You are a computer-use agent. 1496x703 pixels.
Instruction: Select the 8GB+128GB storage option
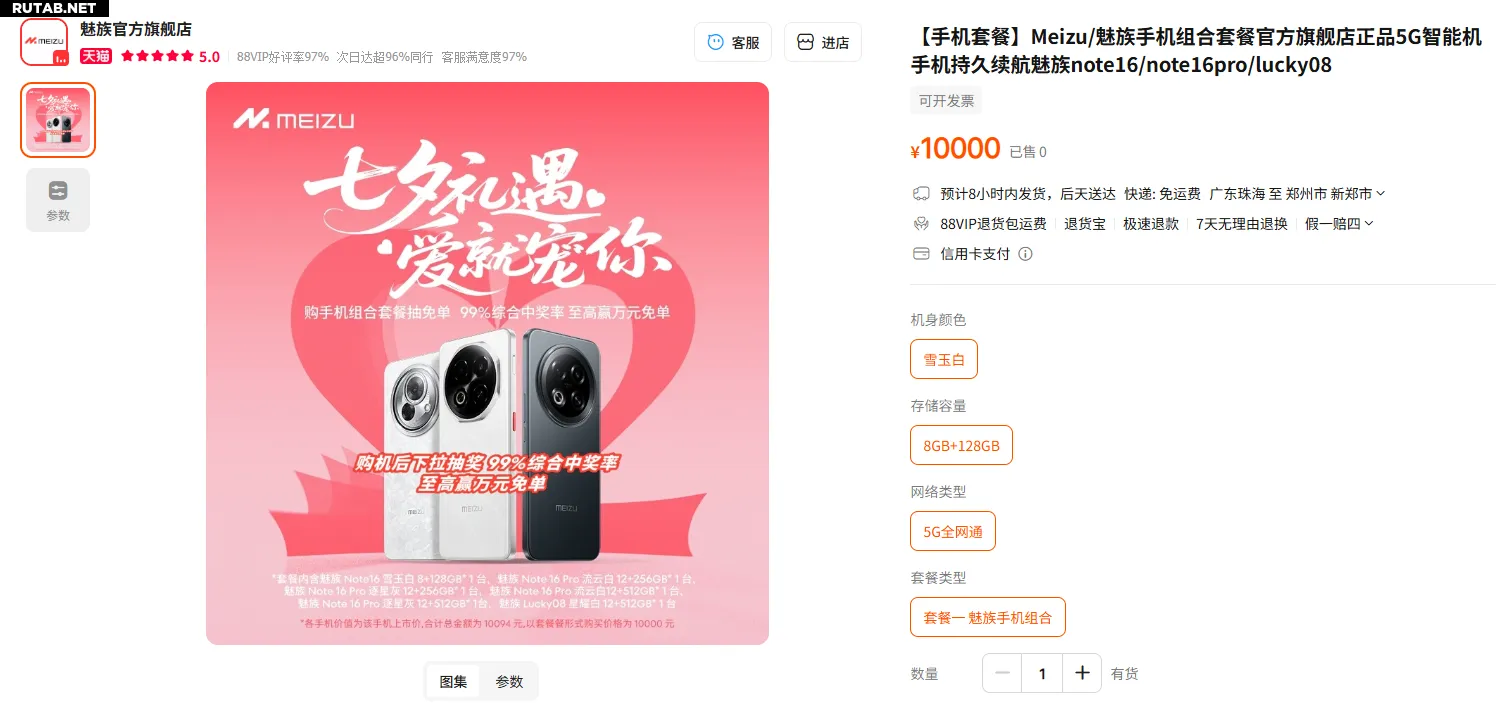[x=961, y=445]
